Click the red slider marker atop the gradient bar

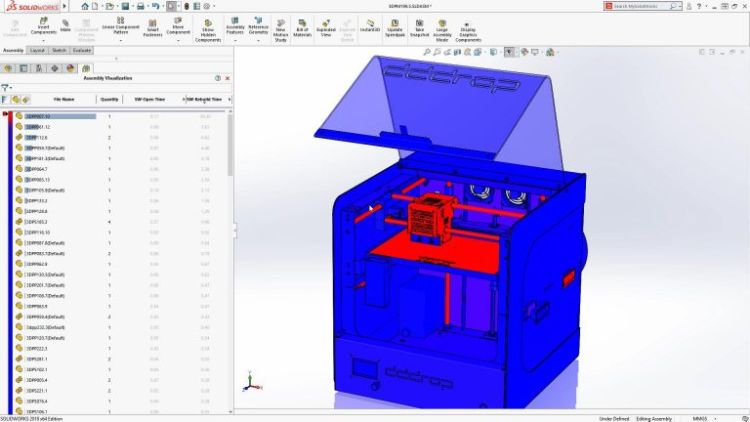point(5,114)
